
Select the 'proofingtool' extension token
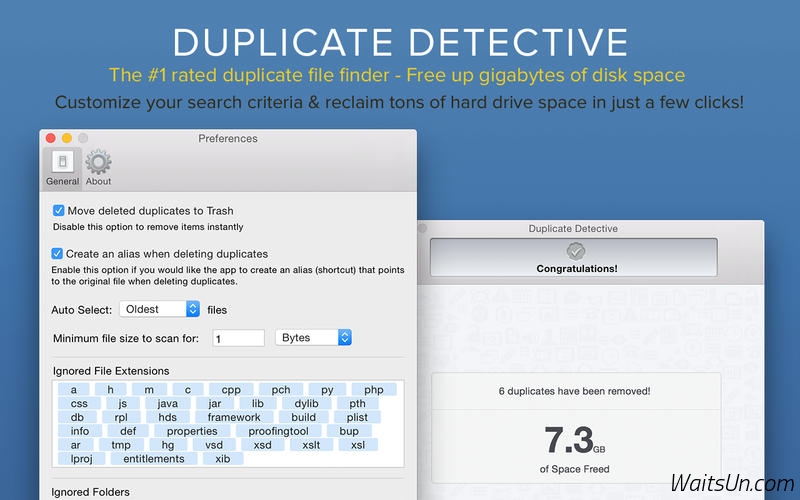pos(278,431)
